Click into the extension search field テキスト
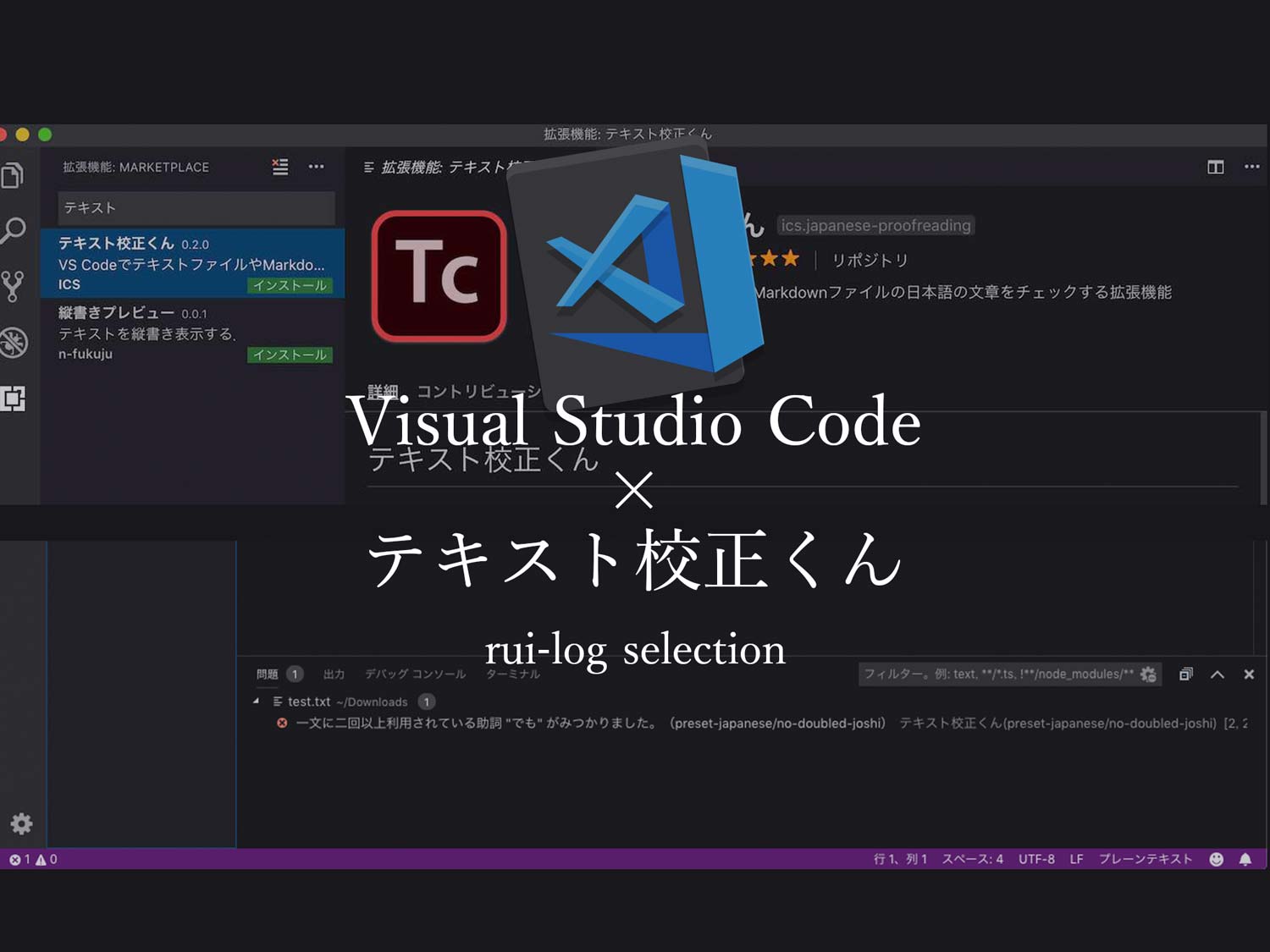 [x=196, y=207]
